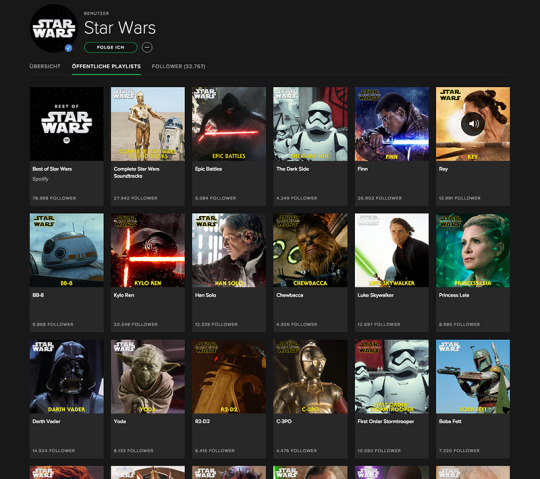Click the C-3PO title text
540x479 pixels.
(284, 421)
